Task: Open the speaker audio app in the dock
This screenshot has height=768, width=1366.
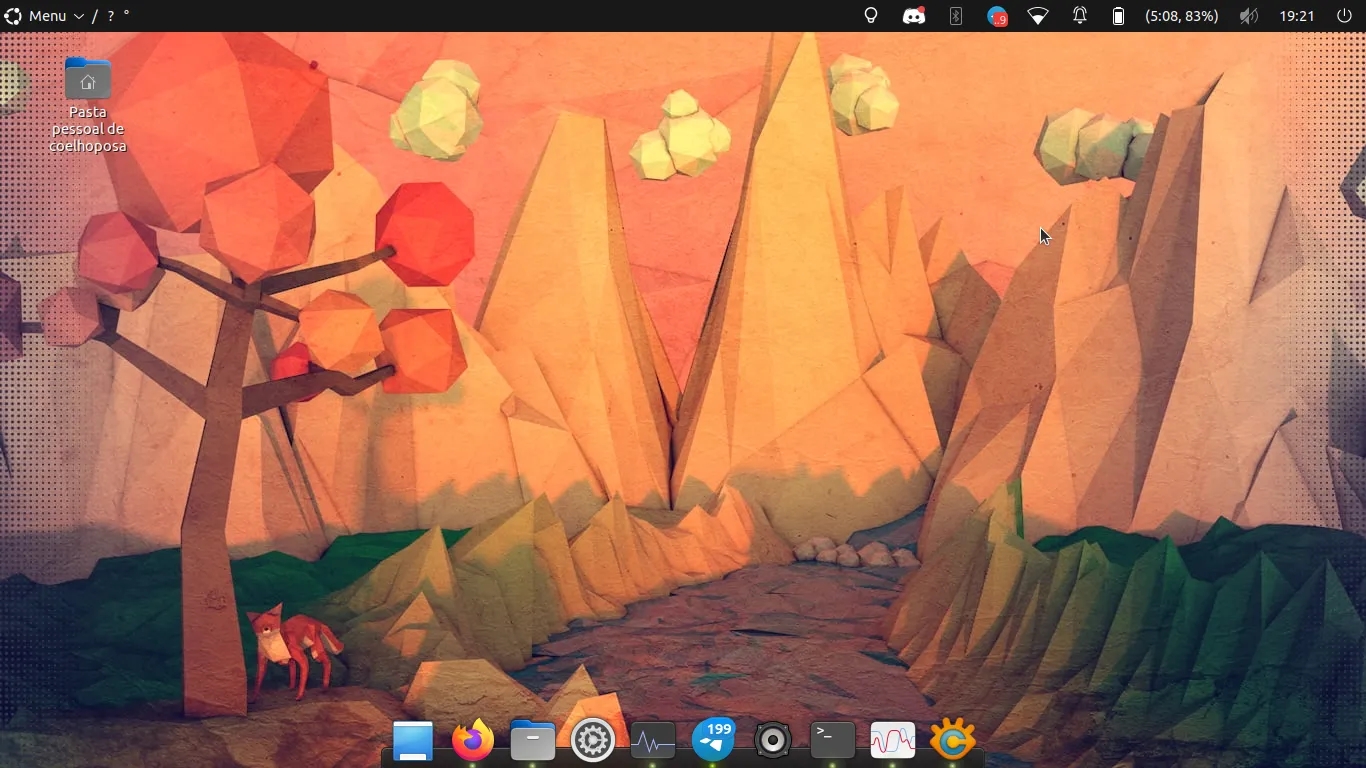Action: tap(773, 741)
